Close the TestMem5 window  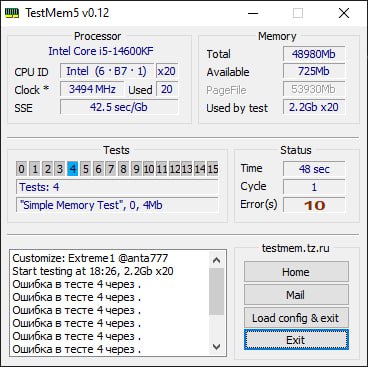(x=344, y=13)
